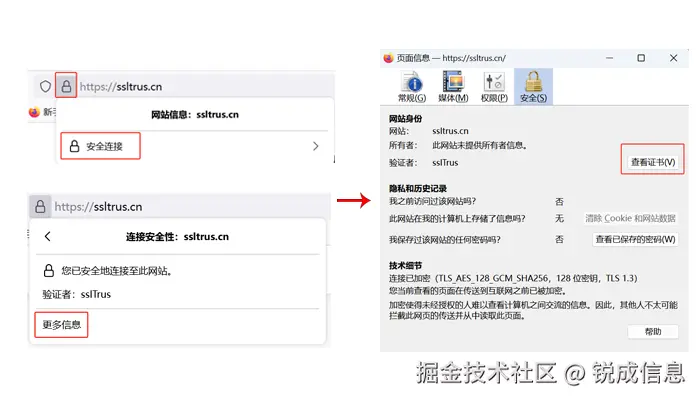Click the 此网站未提供所有者信息 text
The height and width of the screenshot is (400, 700).
pyautogui.click(x=480, y=145)
